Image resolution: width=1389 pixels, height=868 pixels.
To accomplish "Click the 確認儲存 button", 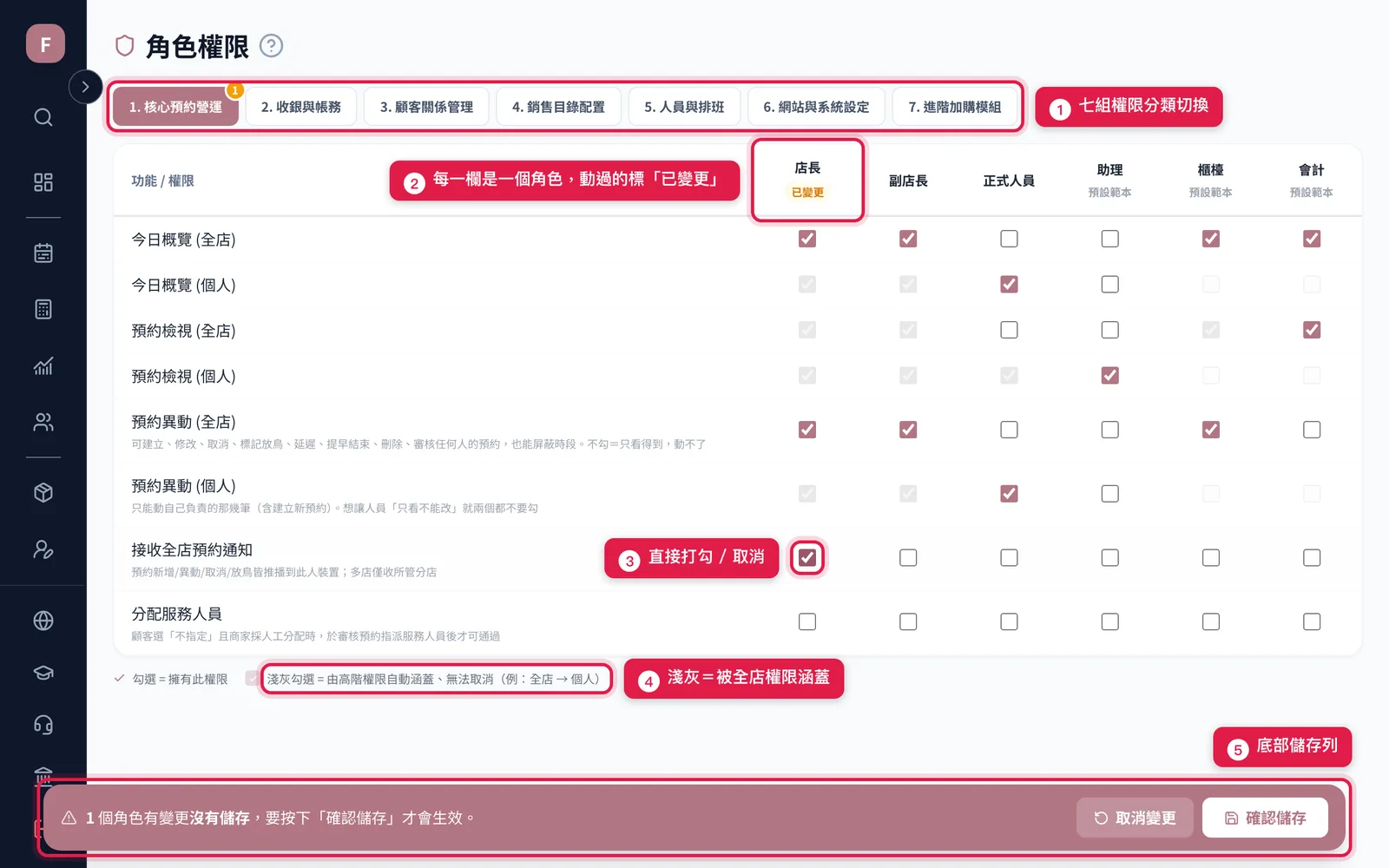I will [x=1265, y=818].
